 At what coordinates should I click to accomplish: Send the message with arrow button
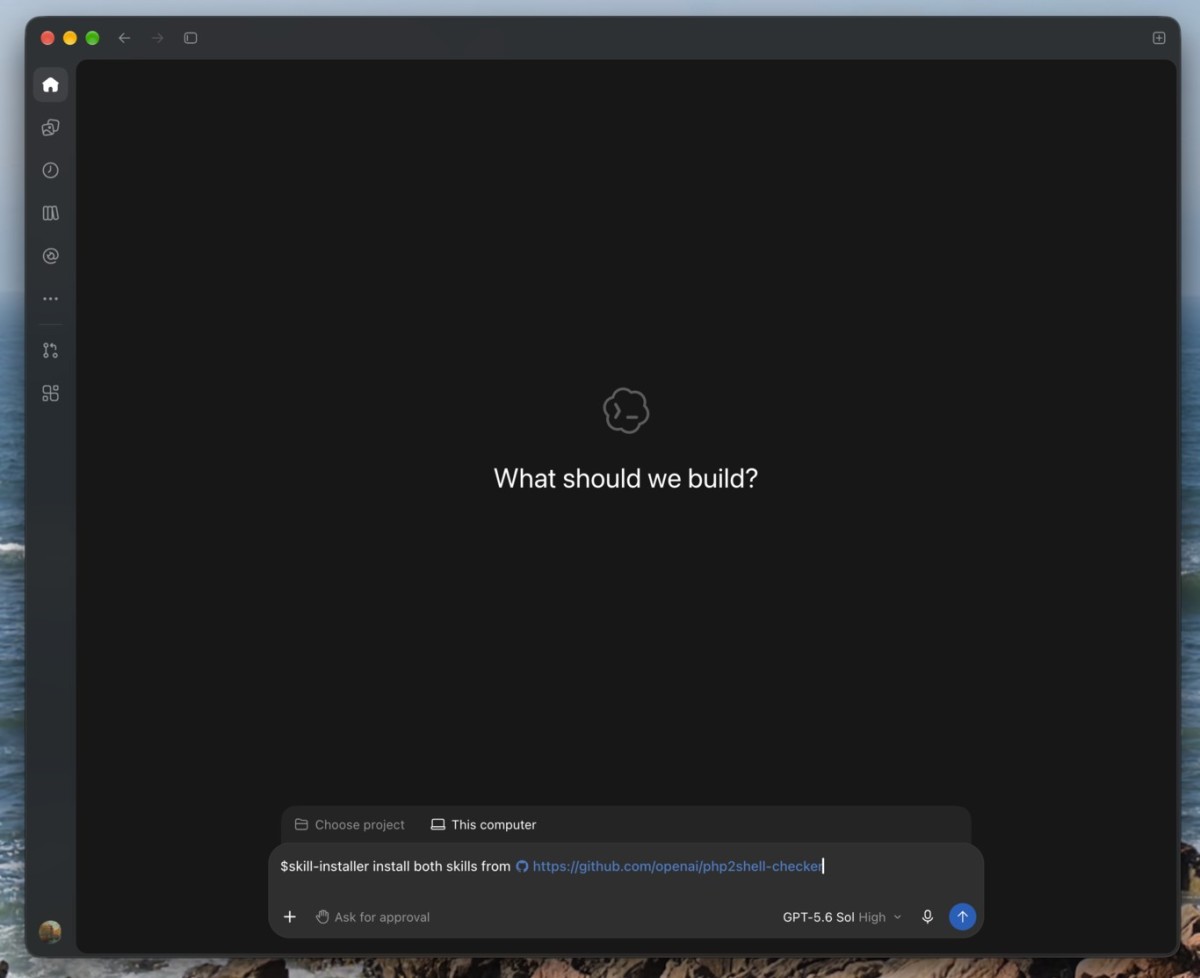click(x=962, y=917)
